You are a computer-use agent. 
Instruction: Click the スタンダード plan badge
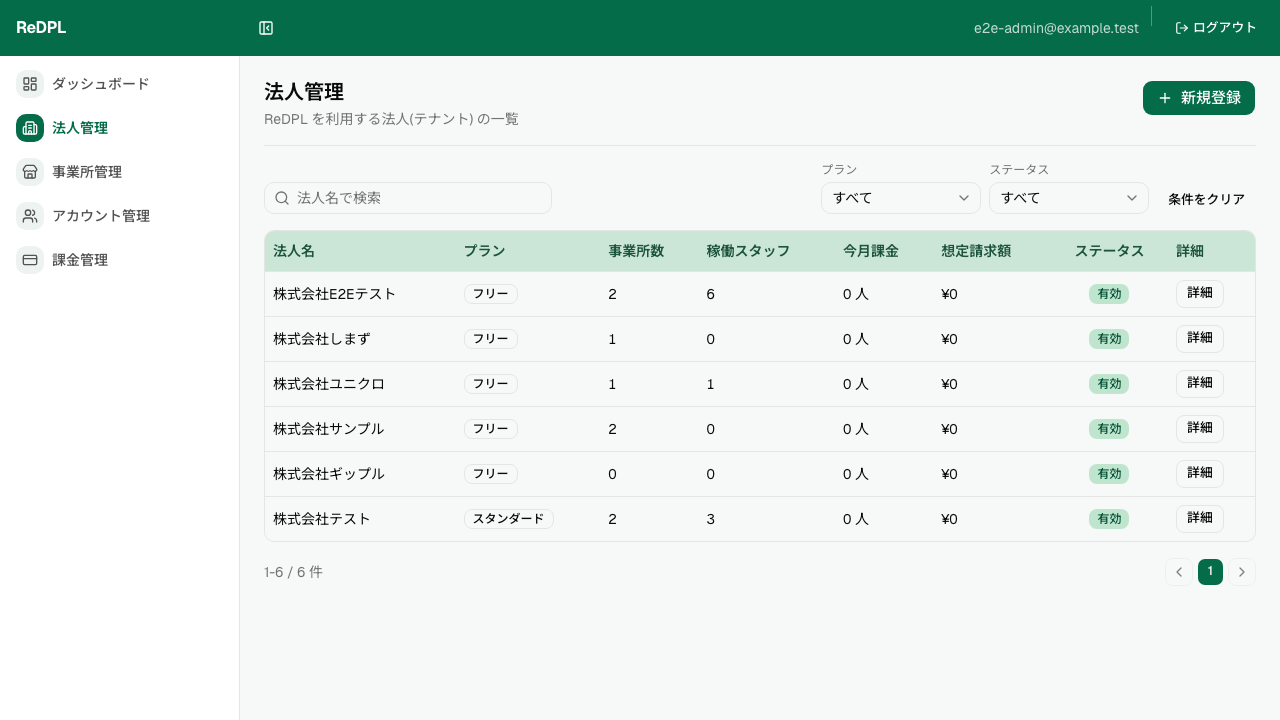coord(508,519)
